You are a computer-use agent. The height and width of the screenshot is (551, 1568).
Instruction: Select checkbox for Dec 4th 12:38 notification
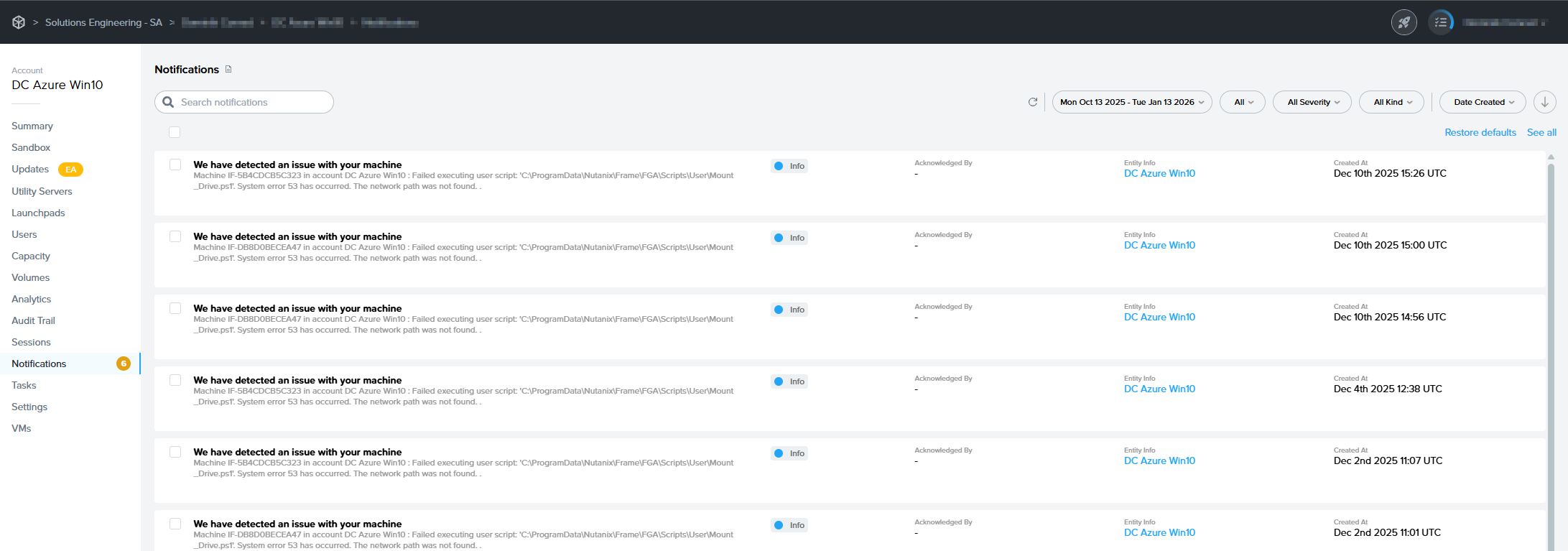175,380
